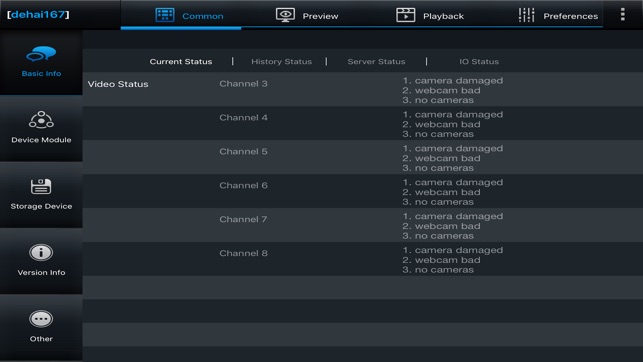Click Channel 7 'no cameras' text
This screenshot has width=643, height=362.
click(438, 236)
